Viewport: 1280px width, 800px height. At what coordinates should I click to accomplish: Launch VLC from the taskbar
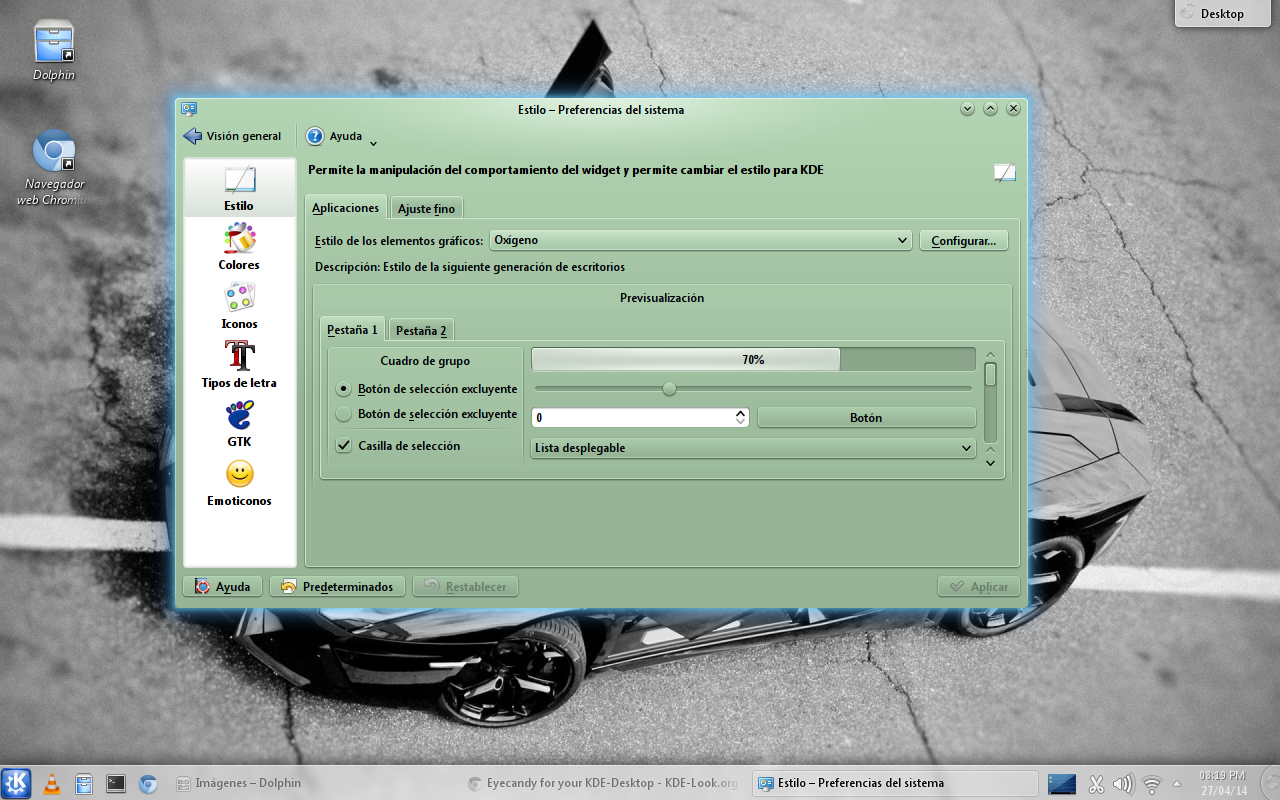point(52,784)
